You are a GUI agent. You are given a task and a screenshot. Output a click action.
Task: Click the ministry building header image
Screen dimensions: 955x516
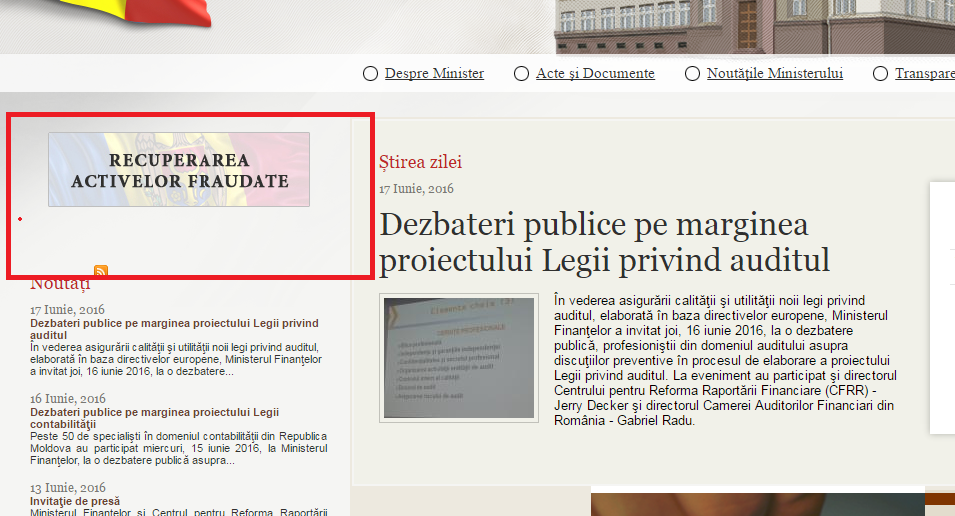coord(754,27)
